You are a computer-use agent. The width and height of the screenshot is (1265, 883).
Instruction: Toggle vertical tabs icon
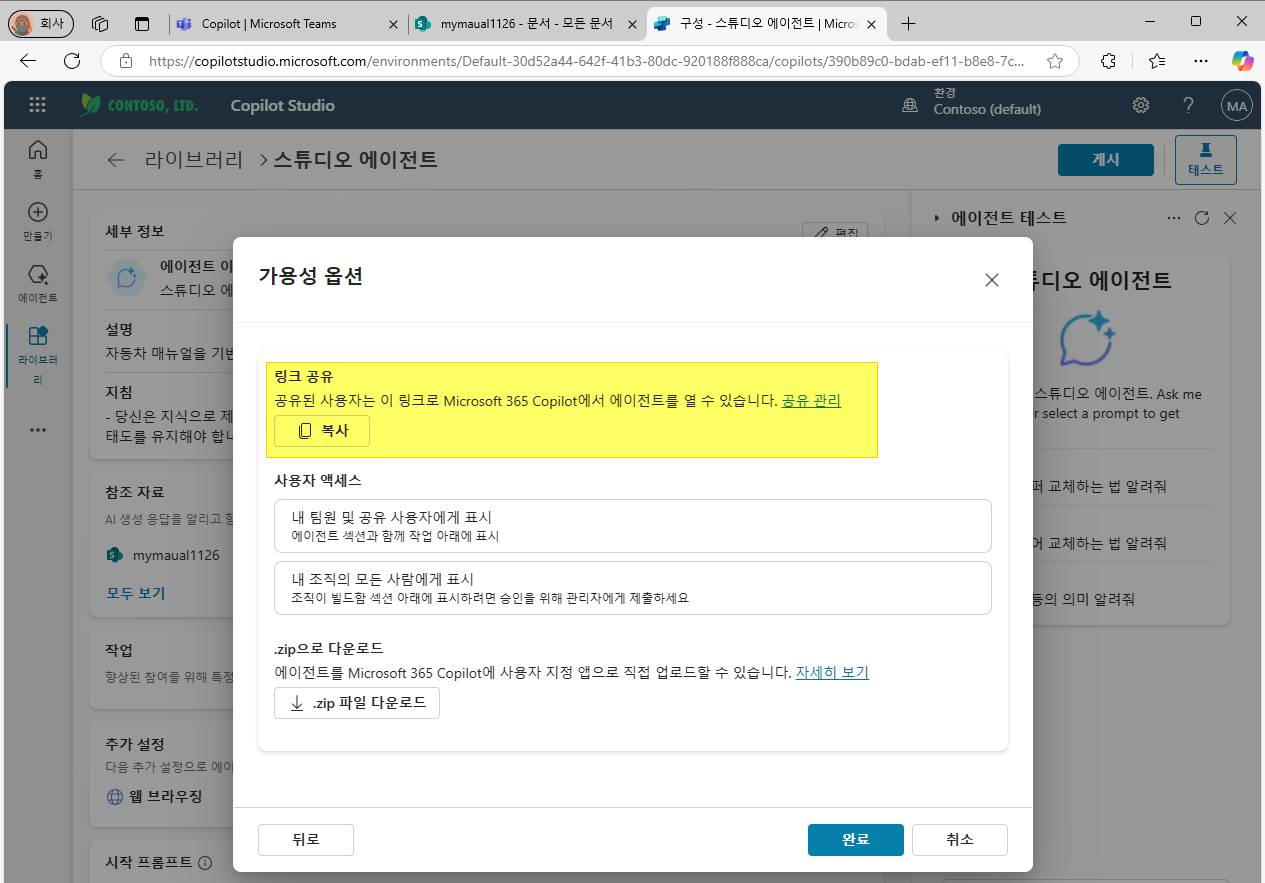pyautogui.click(x=142, y=23)
